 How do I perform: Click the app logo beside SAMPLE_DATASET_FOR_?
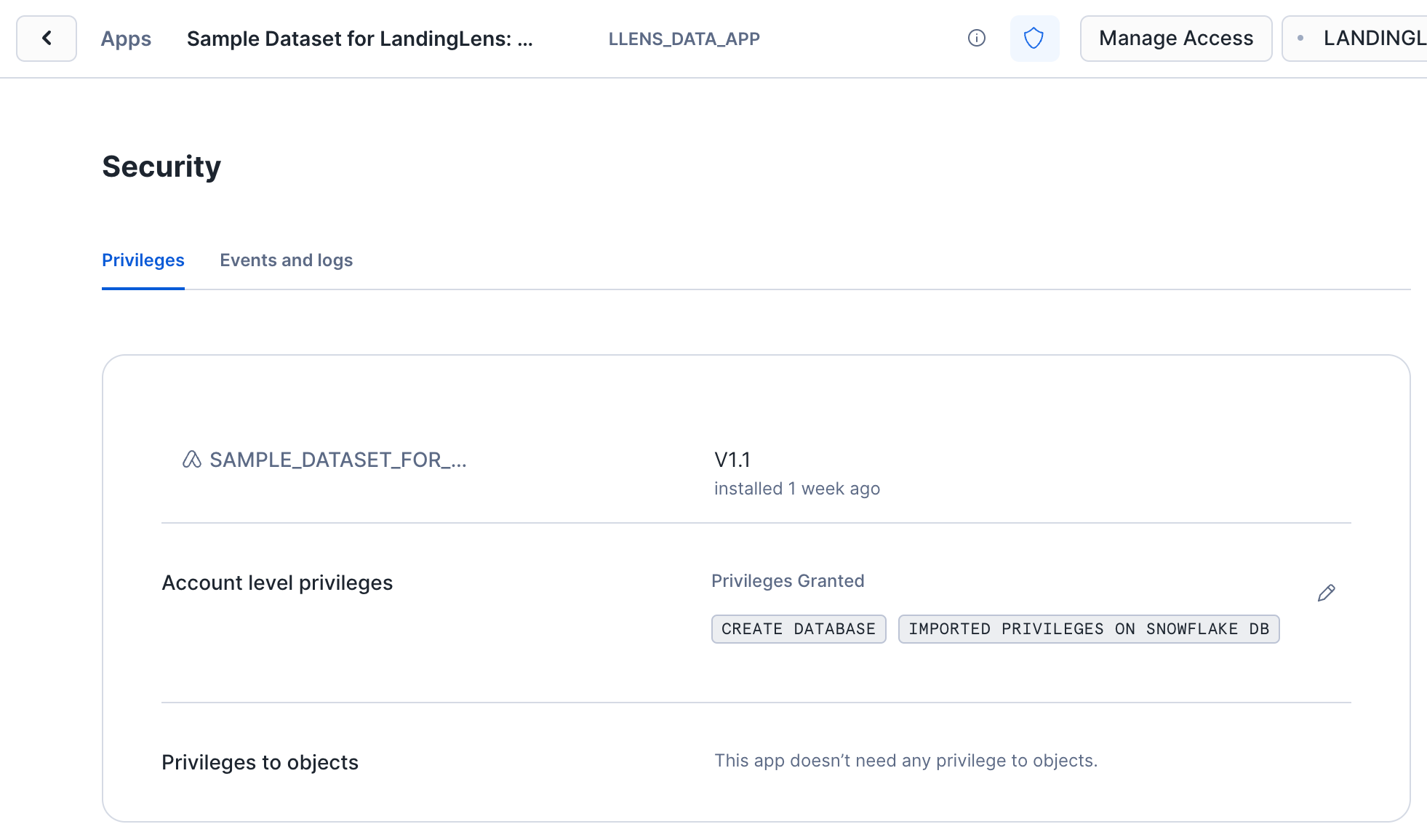[x=191, y=460]
